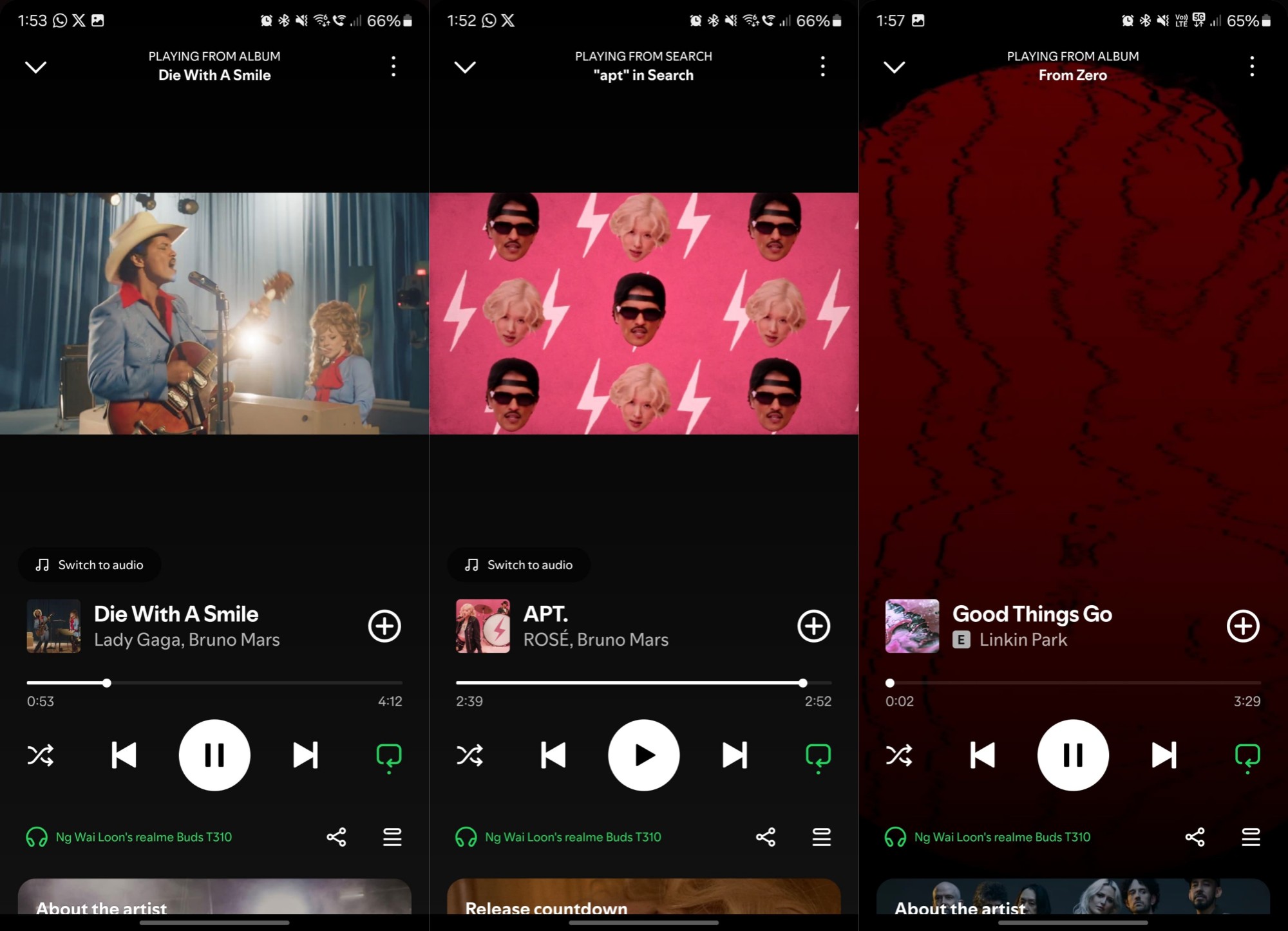Image resolution: width=1288 pixels, height=931 pixels.
Task: Tap the repeat icon on third player
Action: pyautogui.click(x=1248, y=755)
